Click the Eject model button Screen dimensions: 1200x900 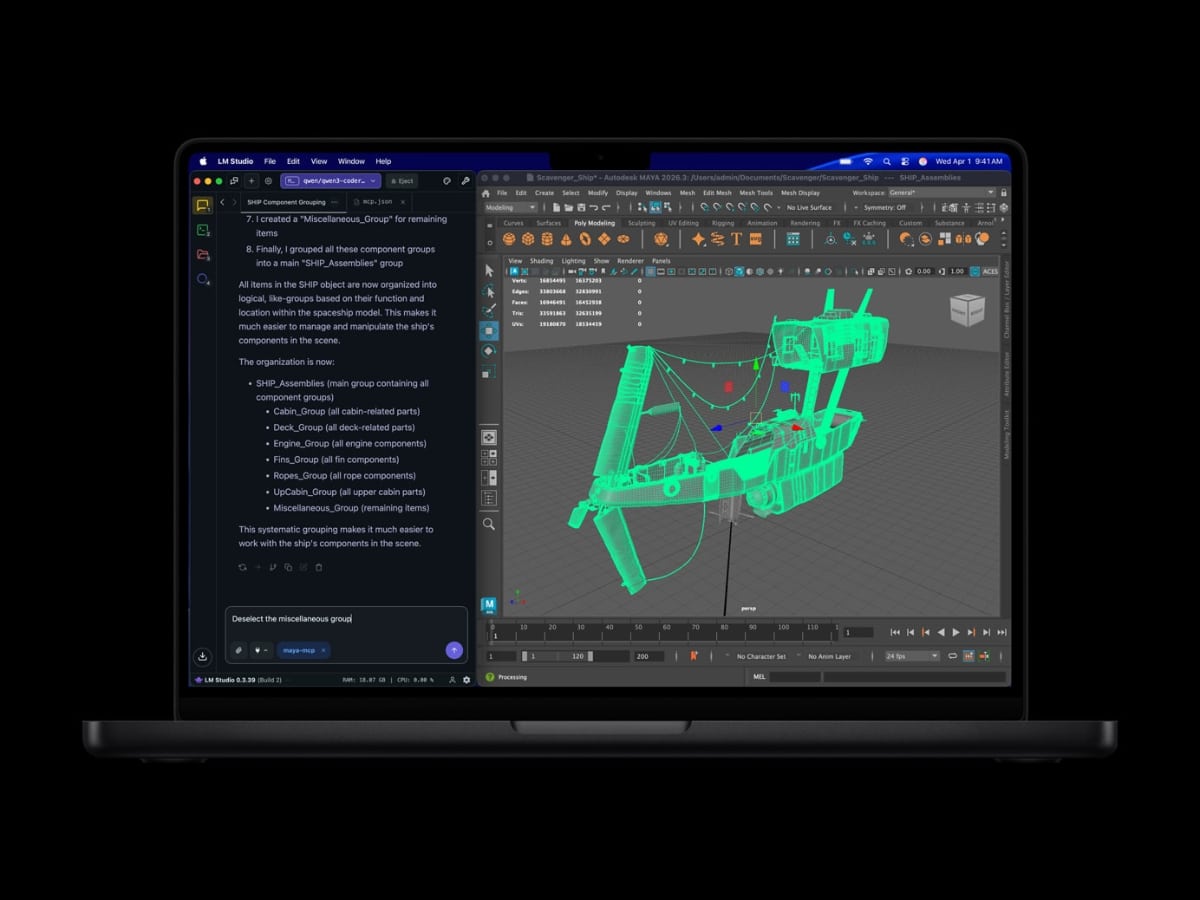point(402,181)
